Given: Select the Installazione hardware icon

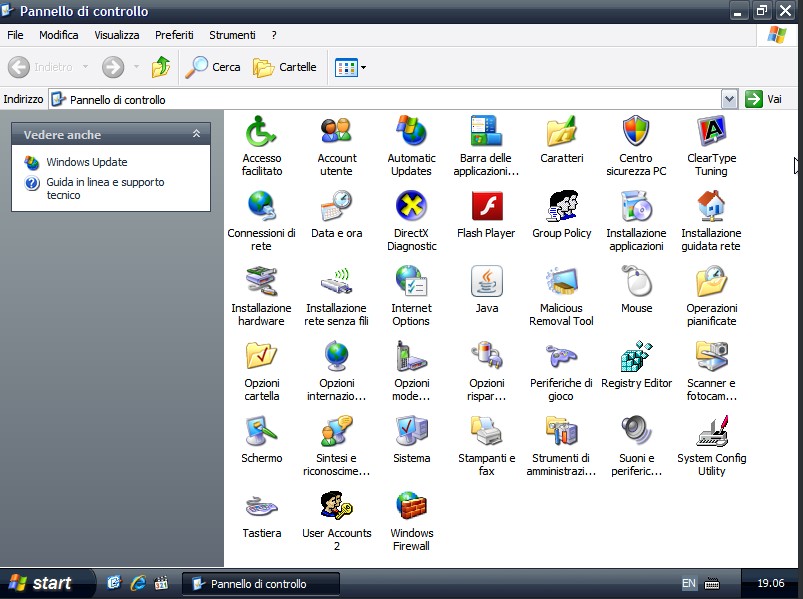Looking at the screenshot, I should click(261, 295).
